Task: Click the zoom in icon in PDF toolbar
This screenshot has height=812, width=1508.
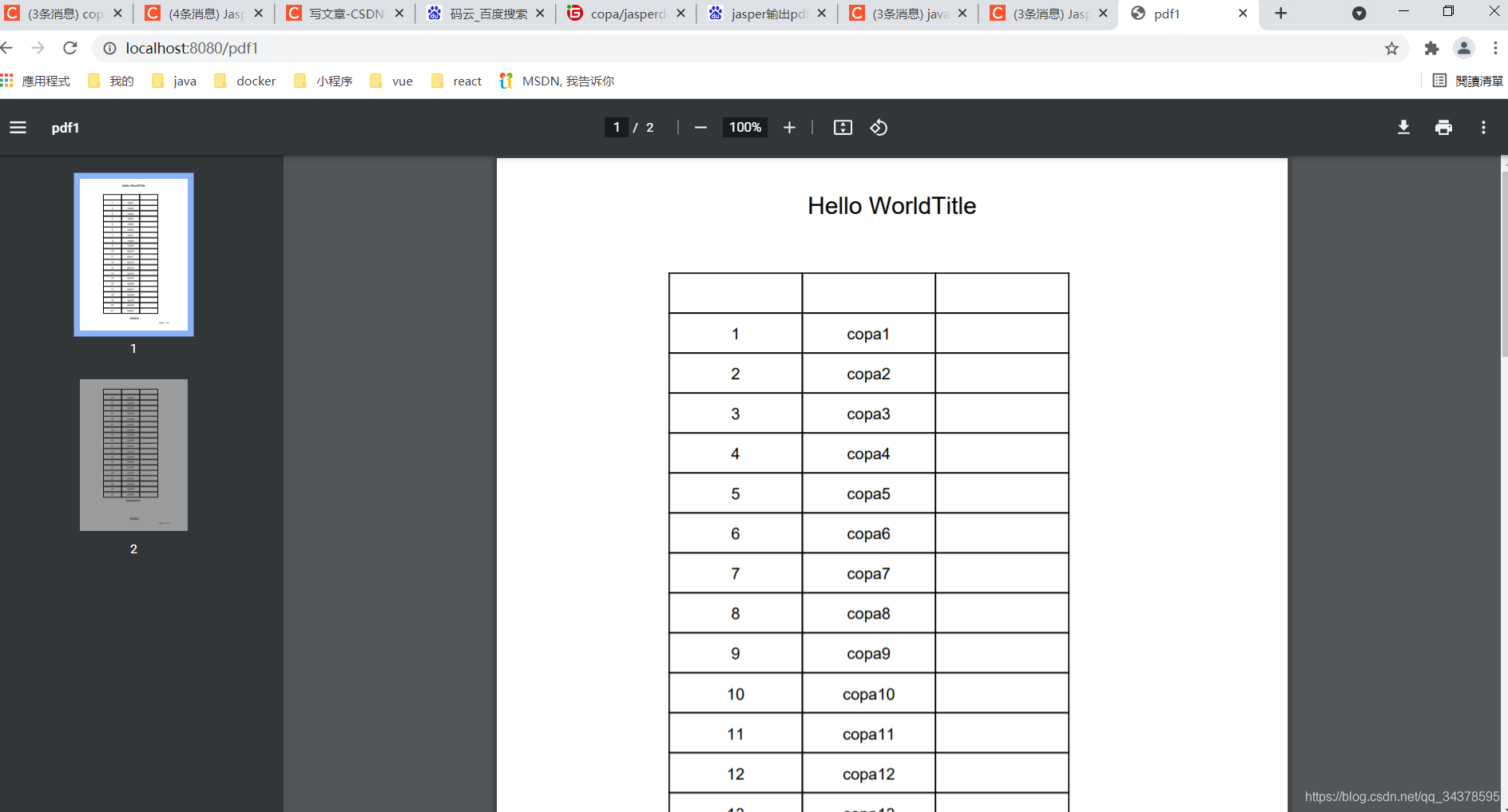Action: (x=789, y=127)
